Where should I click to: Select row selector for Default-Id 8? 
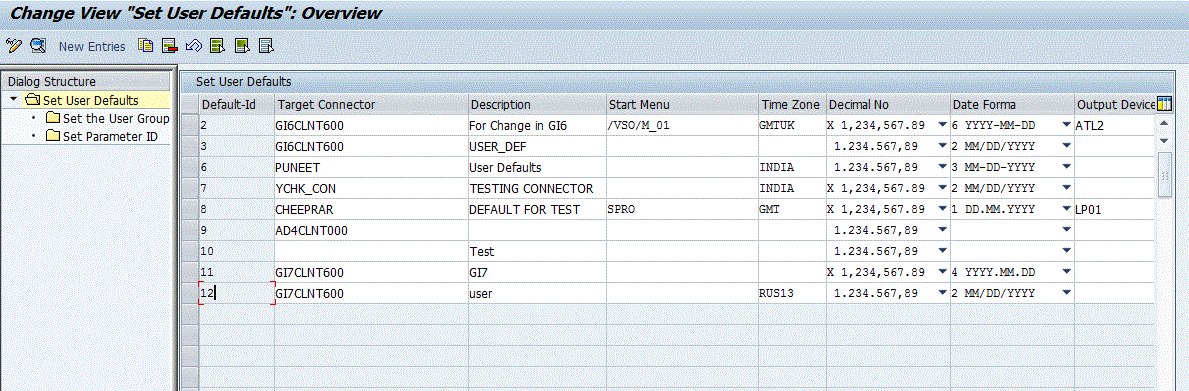[190, 209]
